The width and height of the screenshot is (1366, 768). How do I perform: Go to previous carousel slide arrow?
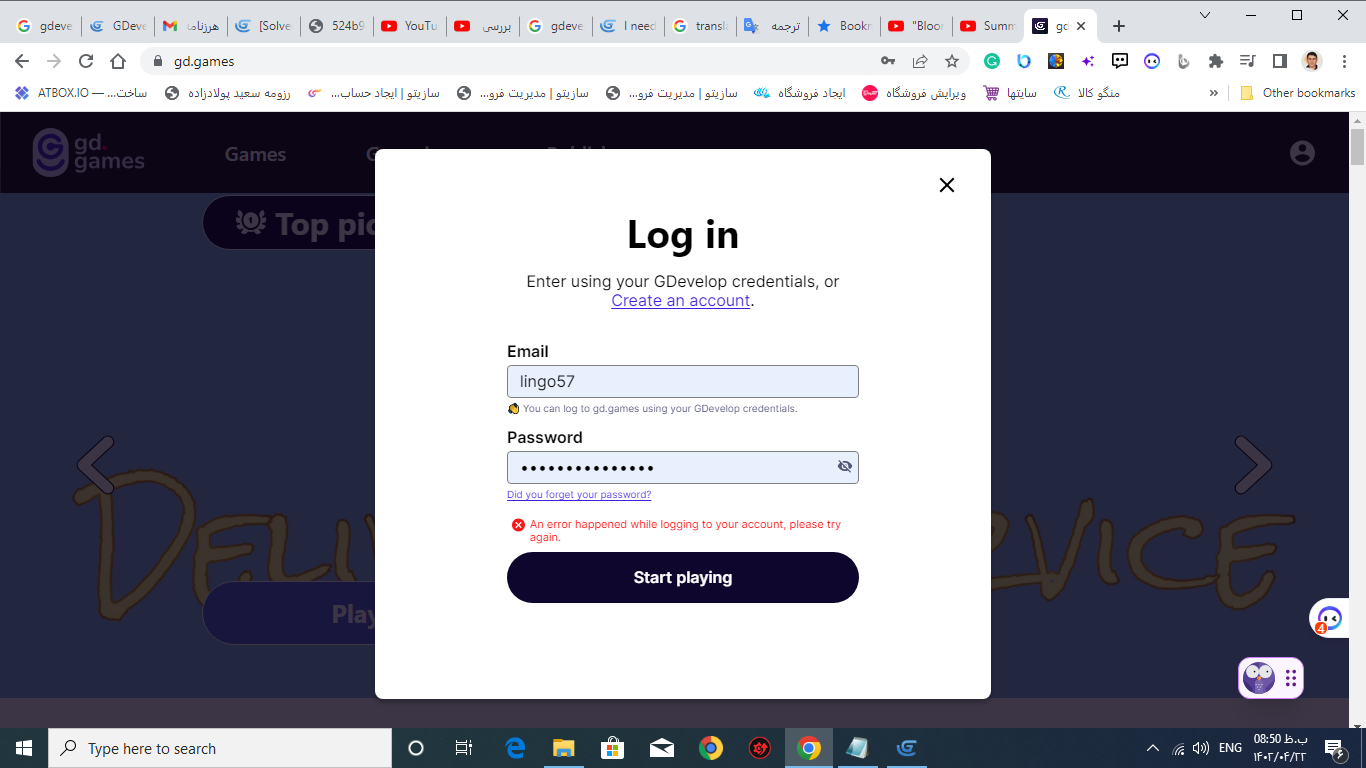pyautogui.click(x=95, y=465)
